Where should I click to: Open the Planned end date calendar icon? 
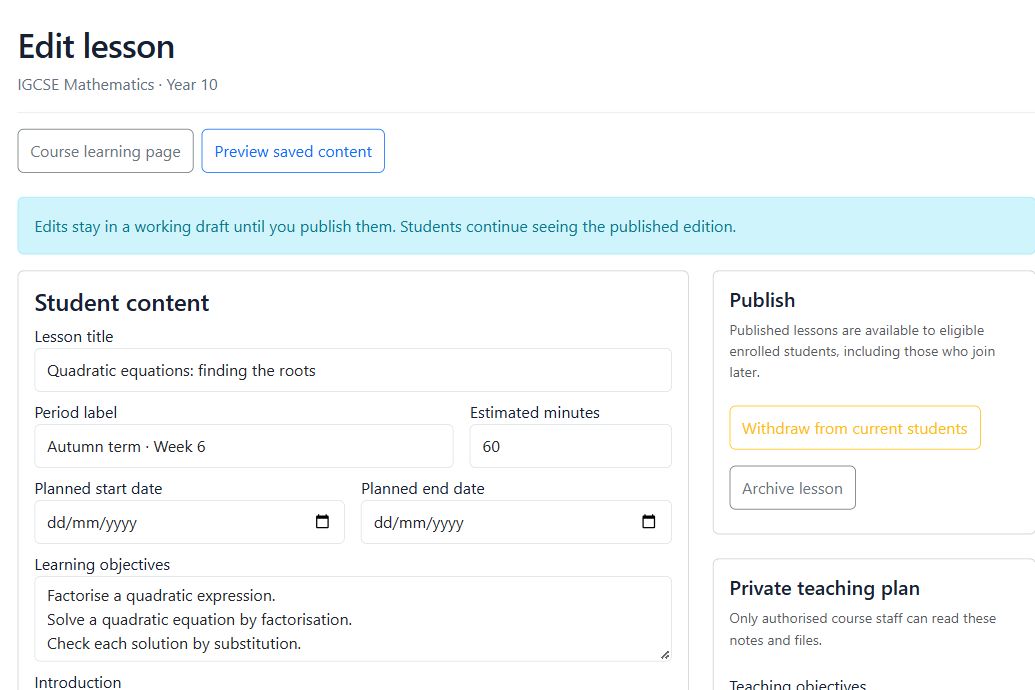(649, 522)
